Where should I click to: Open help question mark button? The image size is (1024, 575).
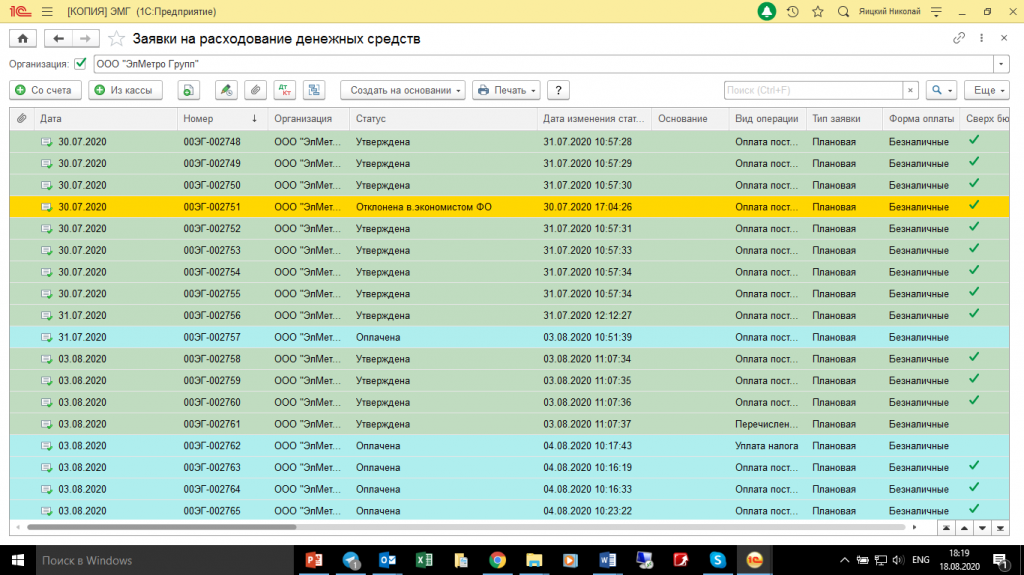click(x=558, y=90)
